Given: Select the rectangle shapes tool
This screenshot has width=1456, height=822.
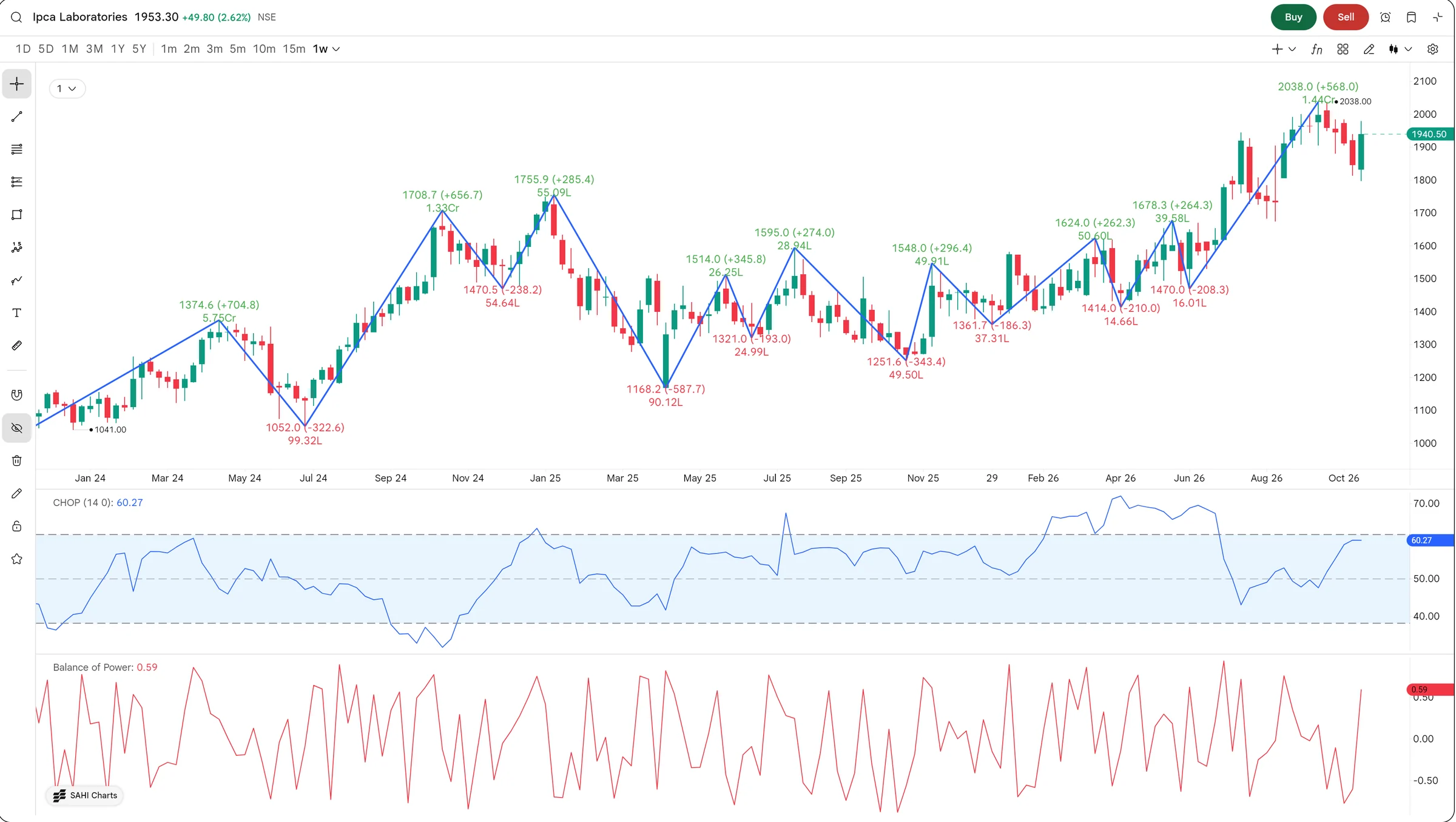Looking at the screenshot, I should 17,215.
